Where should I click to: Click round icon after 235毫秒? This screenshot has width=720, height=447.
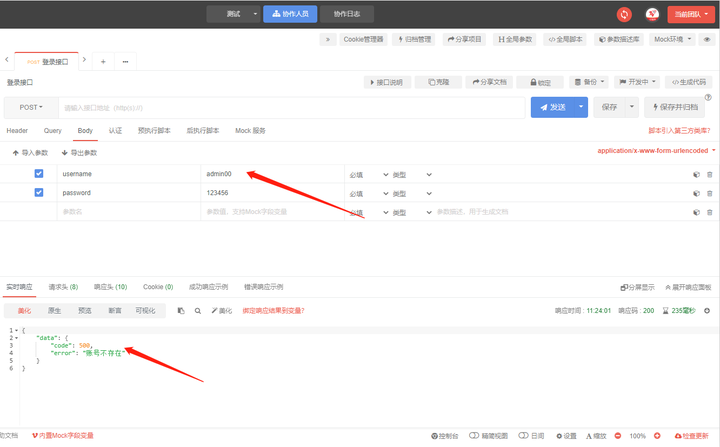tap(707, 311)
